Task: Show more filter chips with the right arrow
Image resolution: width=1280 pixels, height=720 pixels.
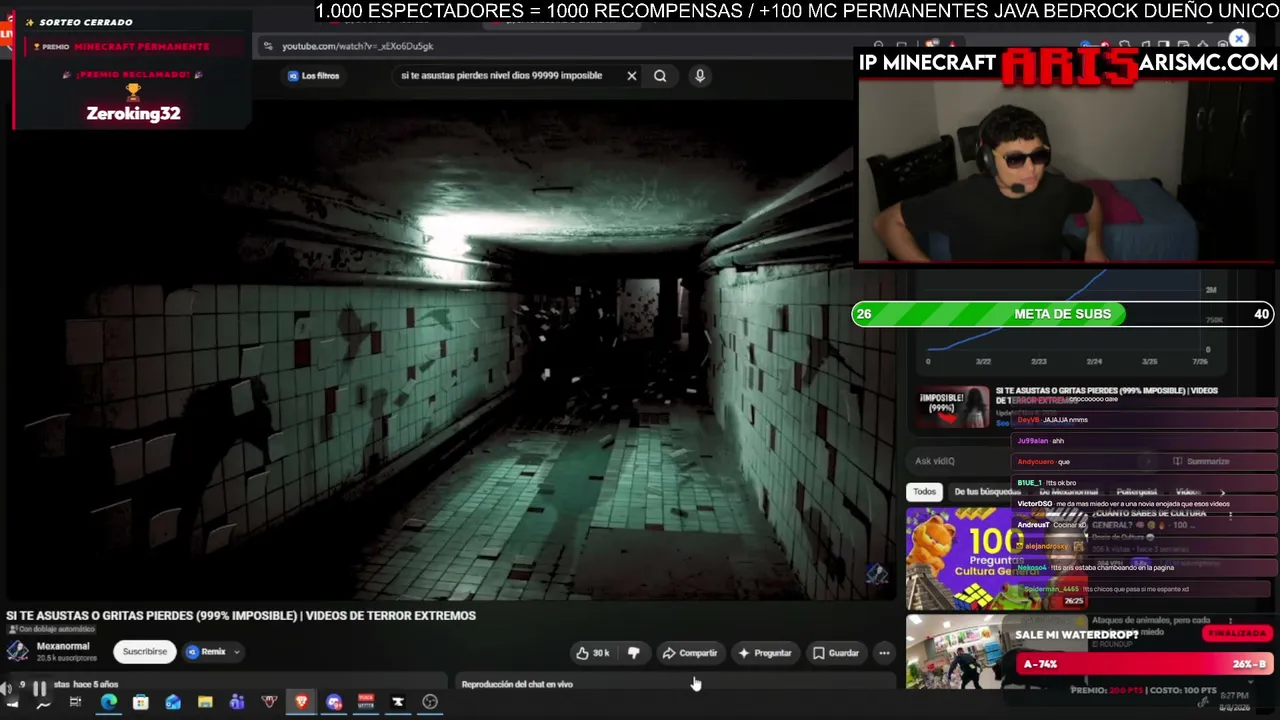Action: (1222, 492)
